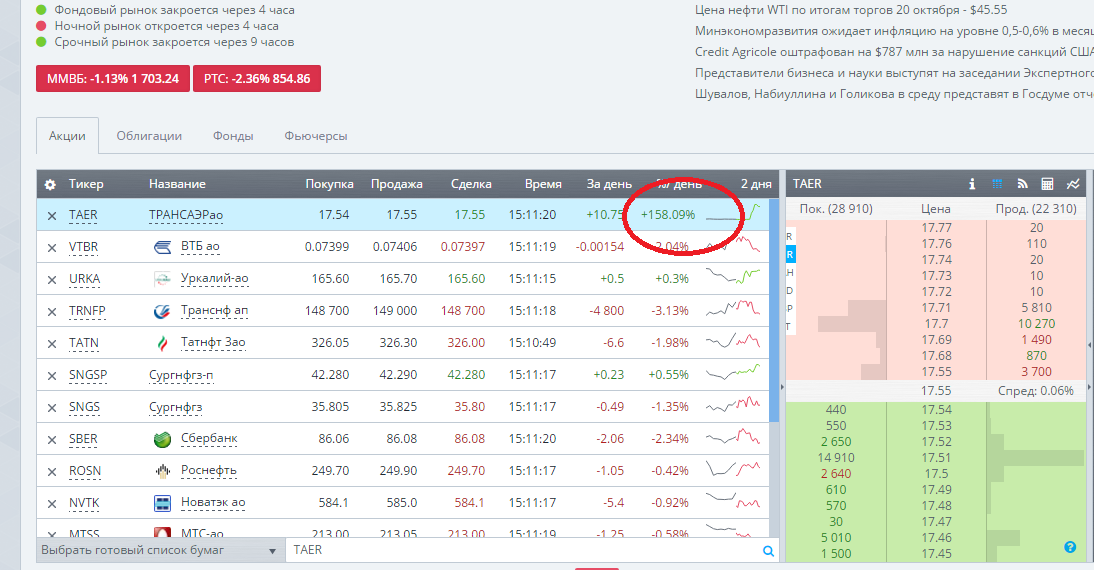The image size is (1094, 570).
Task: Open the WTI oil price news headline
Action: [x=851, y=10]
